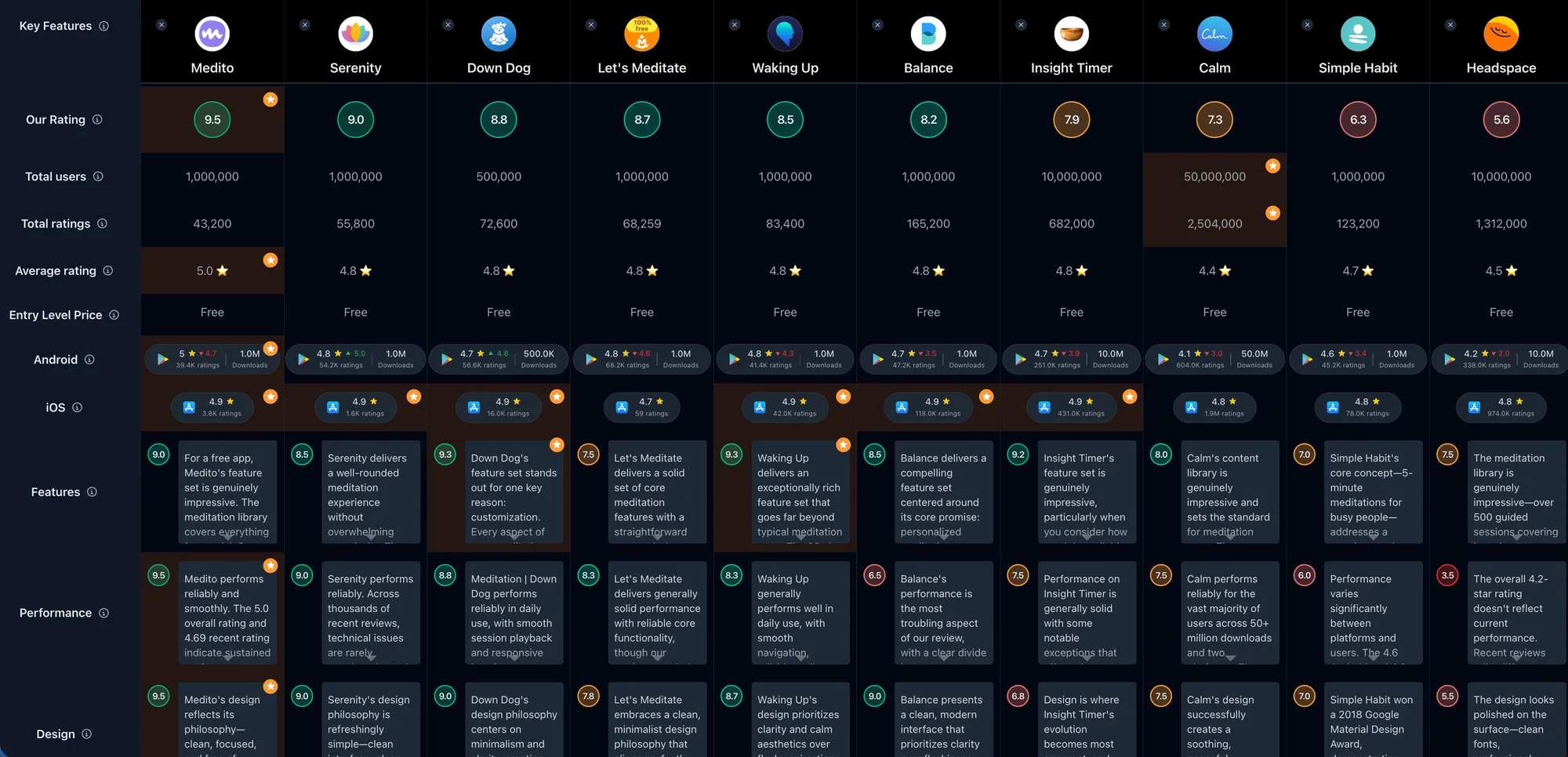This screenshot has height=757, width=1568.
Task: Click the info icon next to Total ratings
Action: pos(102,223)
